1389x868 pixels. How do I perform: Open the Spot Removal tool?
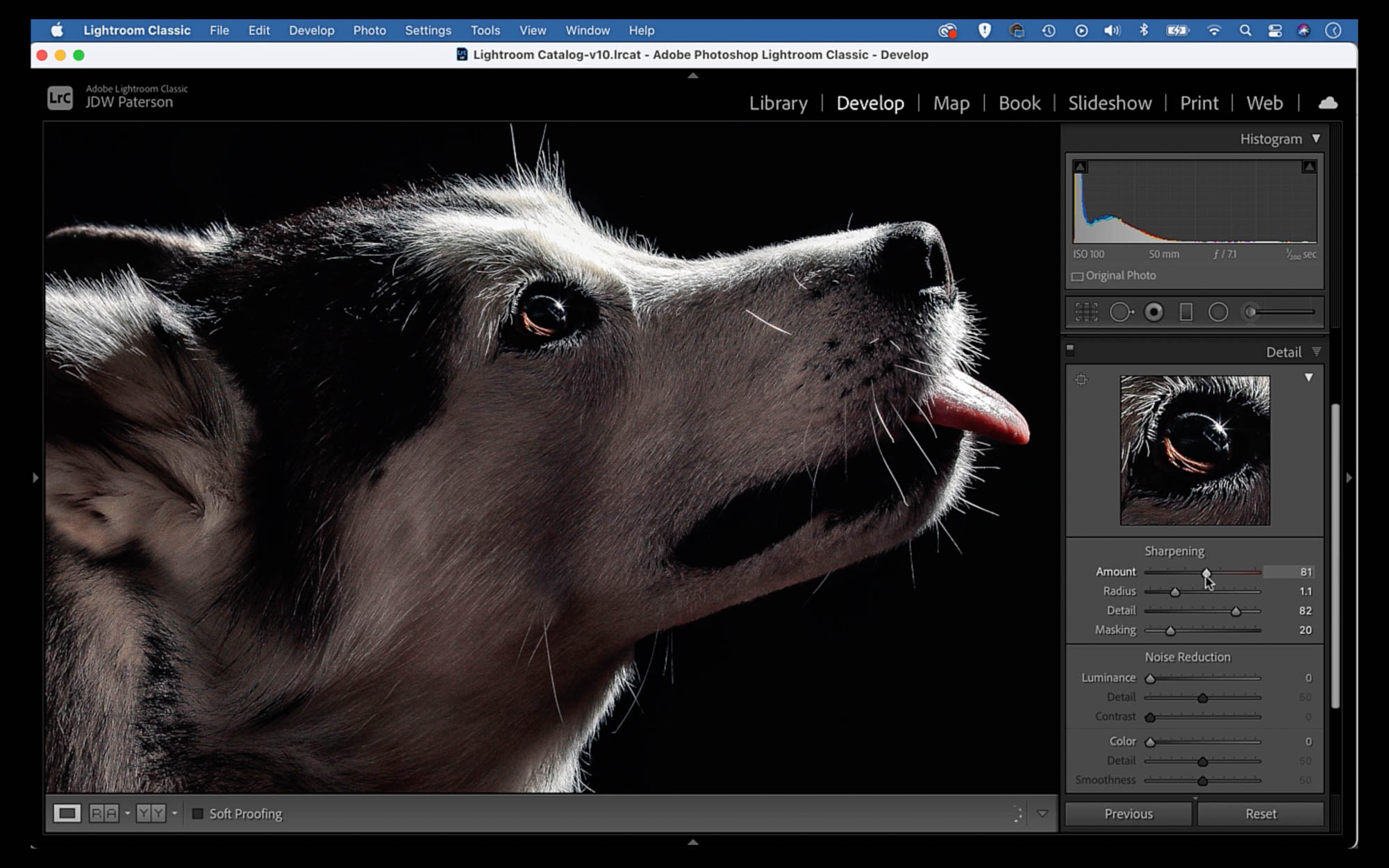(1123, 312)
